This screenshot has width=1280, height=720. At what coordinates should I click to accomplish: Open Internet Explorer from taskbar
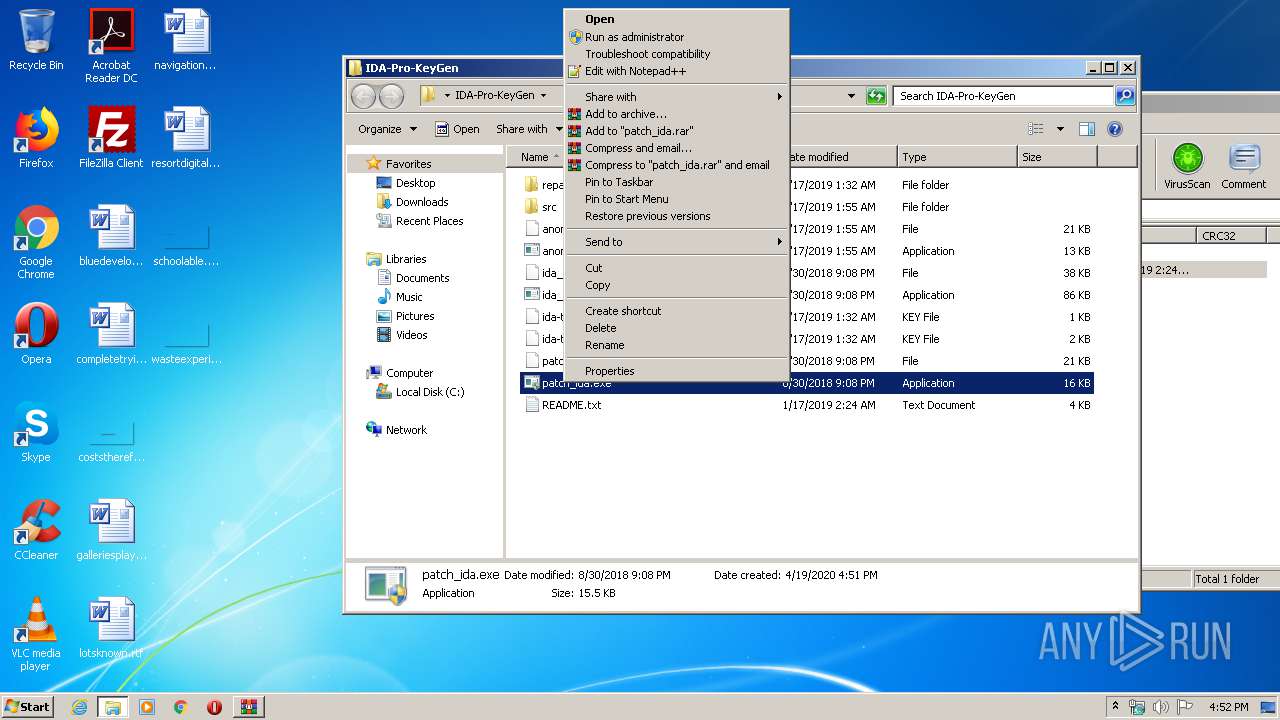pos(79,707)
